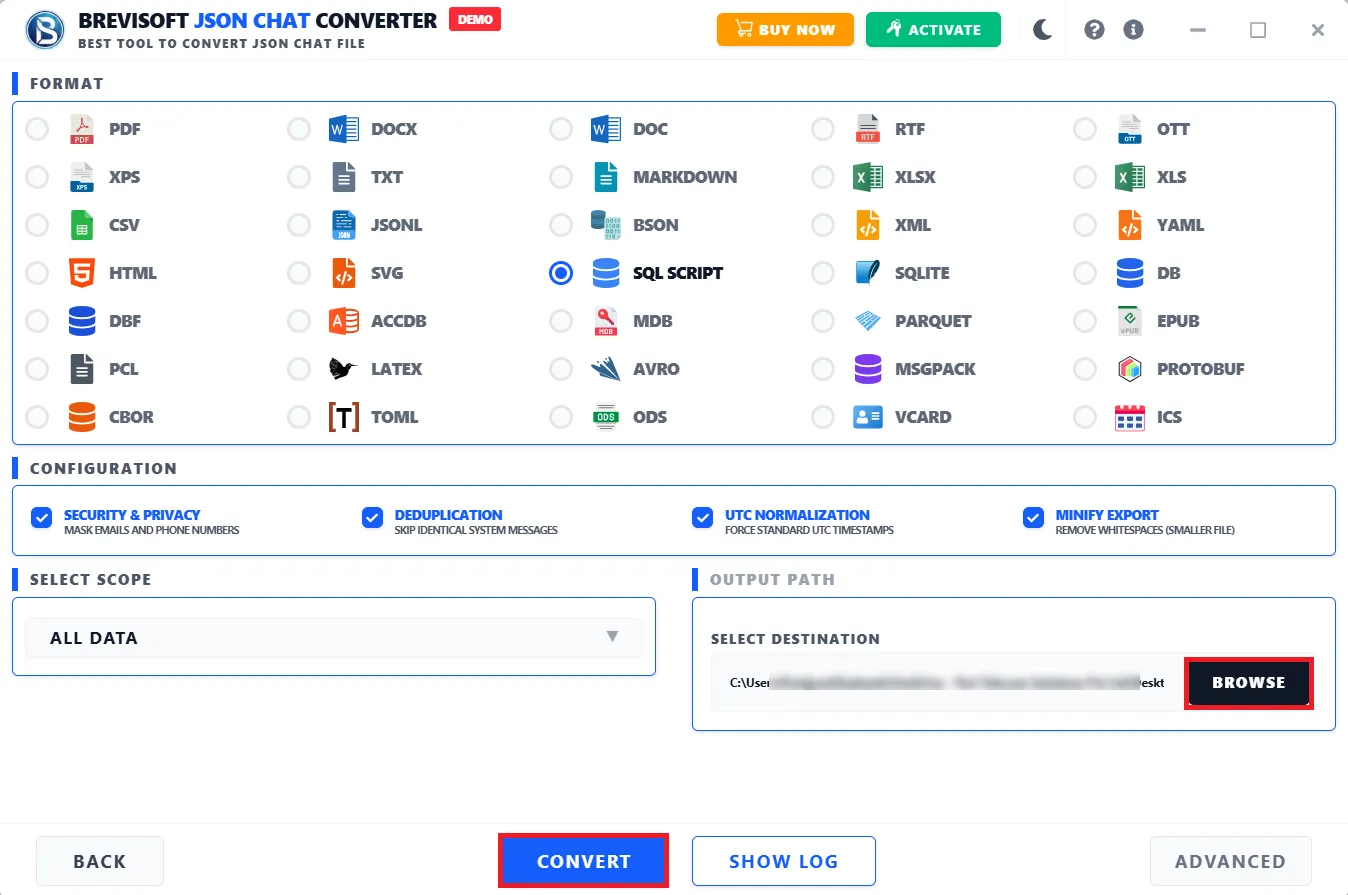Click the TXT document icon
Image resolution: width=1348 pixels, height=895 pixels.
[x=344, y=177]
